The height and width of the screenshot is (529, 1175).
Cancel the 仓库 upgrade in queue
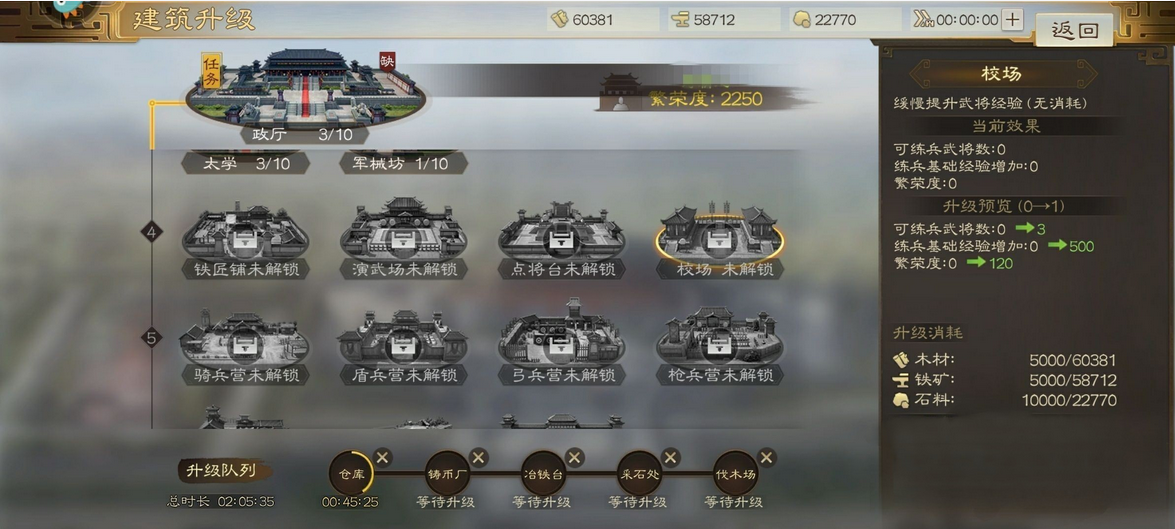[383, 457]
